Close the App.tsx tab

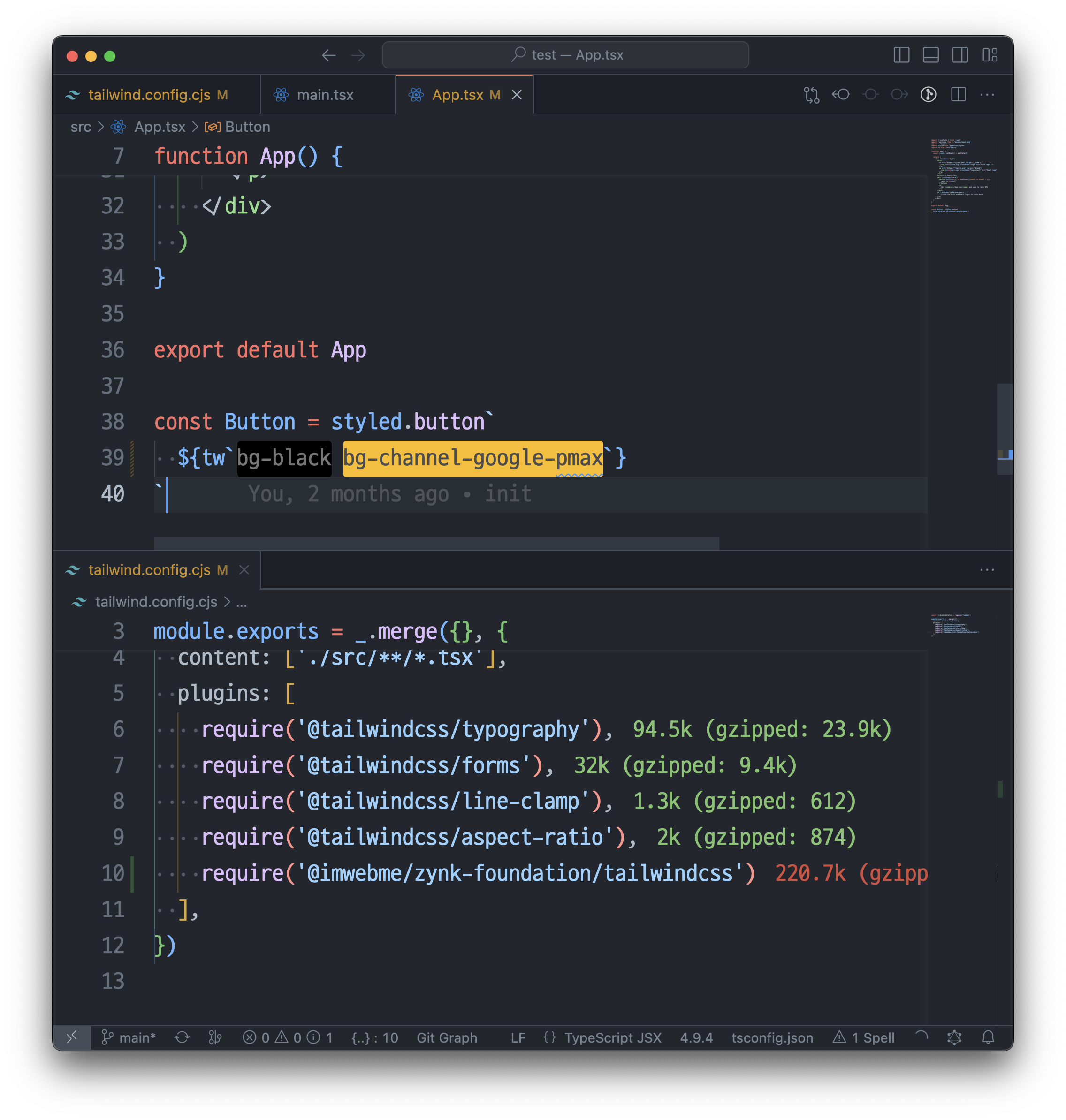[x=517, y=95]
